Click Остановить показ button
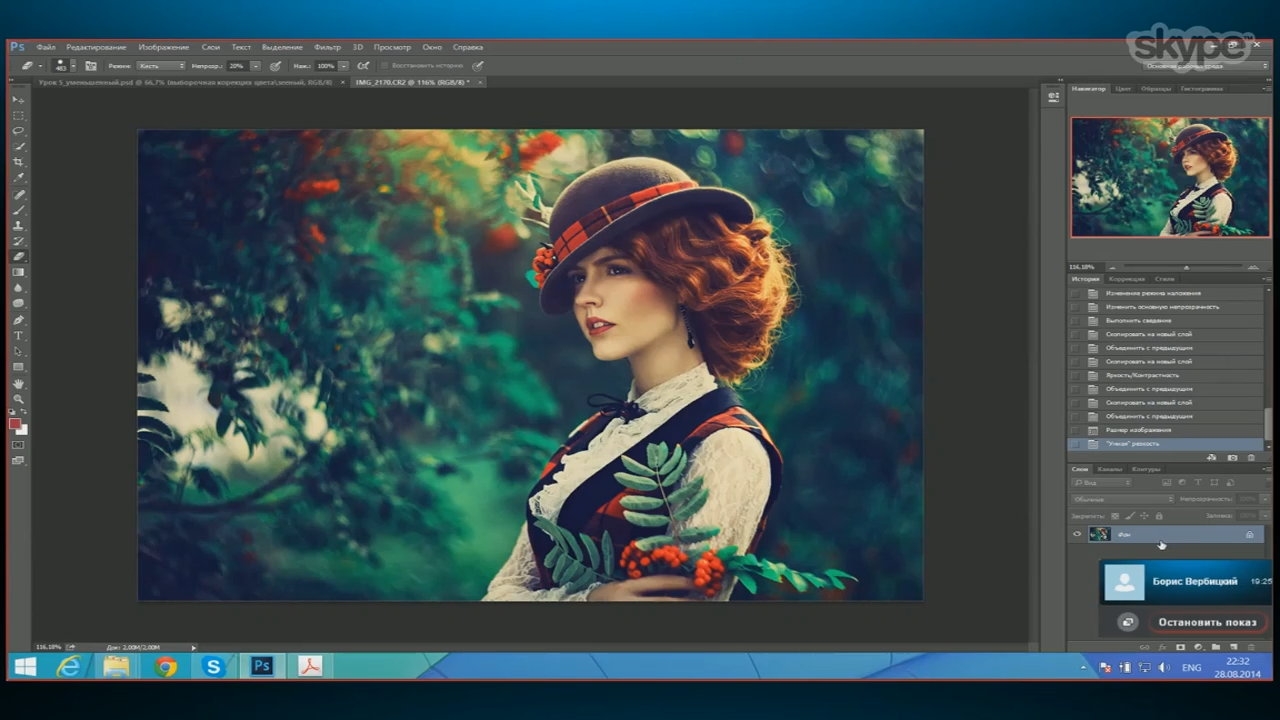Viewport: 1280px width, 720px height. 1207,622
